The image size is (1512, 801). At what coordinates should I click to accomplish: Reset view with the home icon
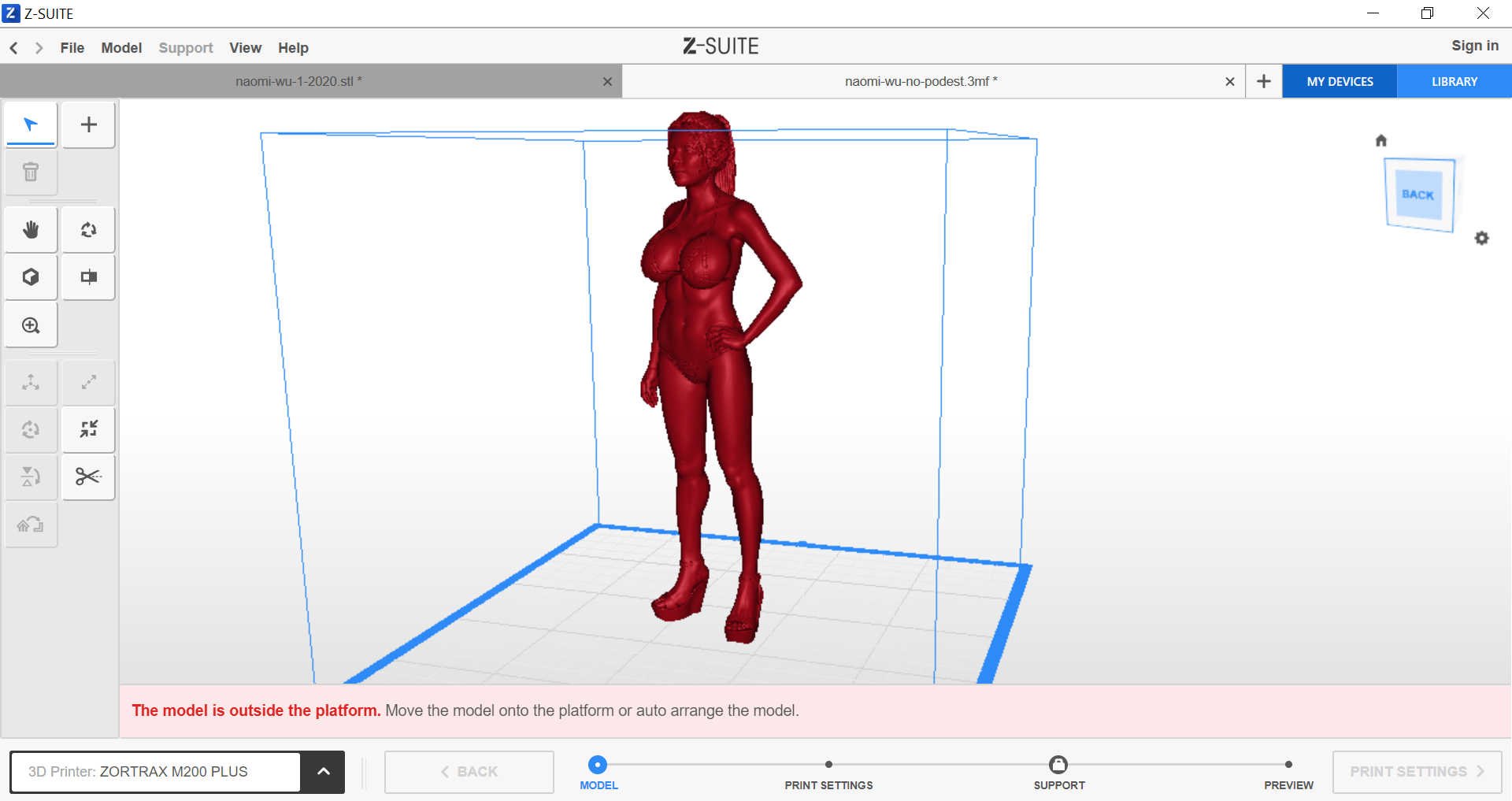click(1380, 140)
